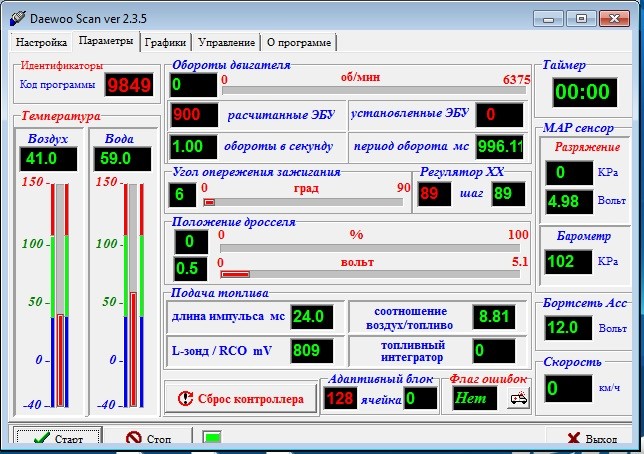Screen dimensions: 644x454
Task: Click the green connection status indicator
Action: click(x=212, y=437)
